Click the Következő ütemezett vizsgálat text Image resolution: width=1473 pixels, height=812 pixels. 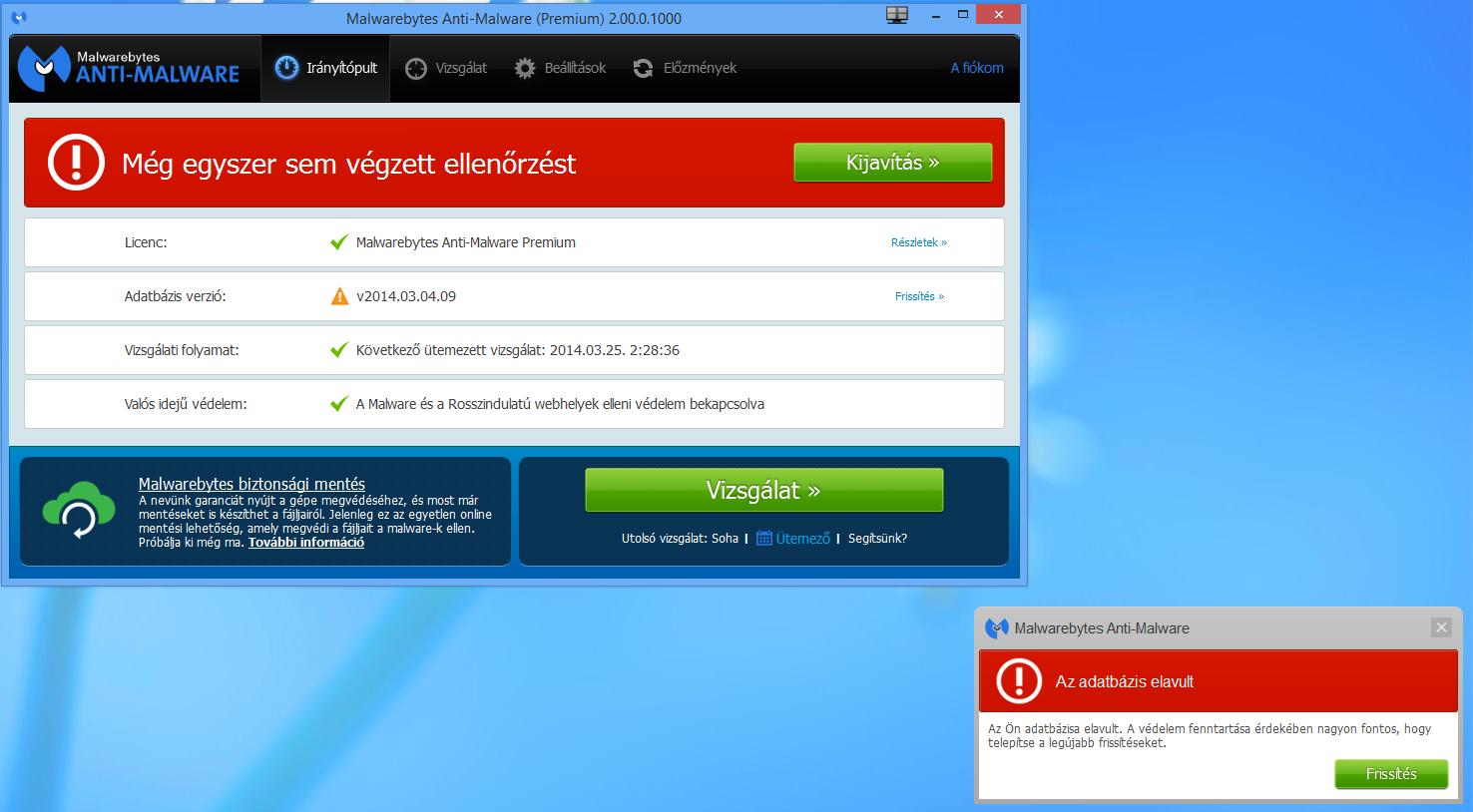(518, 350)
